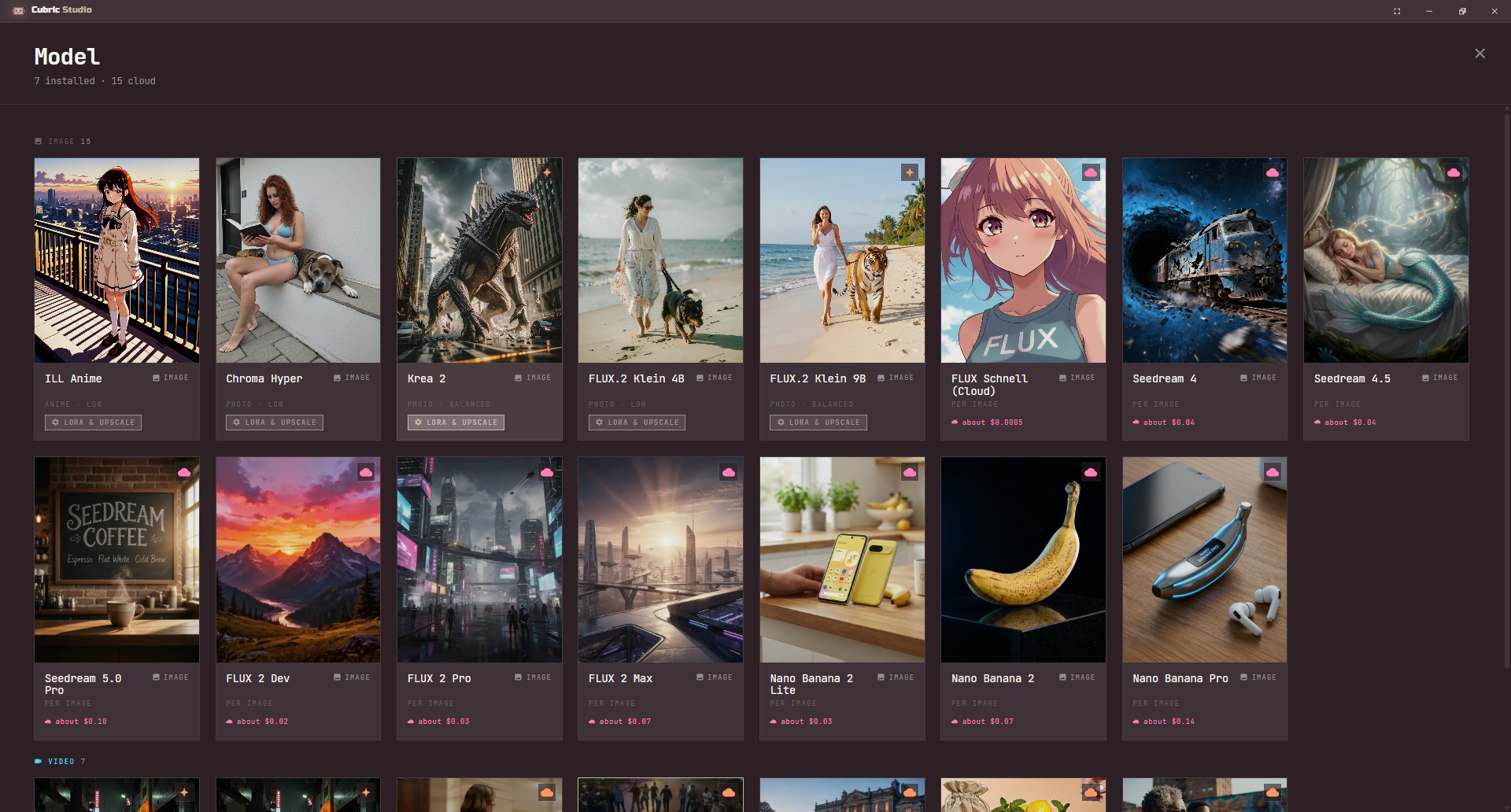Click the FLUX 2 Max model name

[621, 678]
